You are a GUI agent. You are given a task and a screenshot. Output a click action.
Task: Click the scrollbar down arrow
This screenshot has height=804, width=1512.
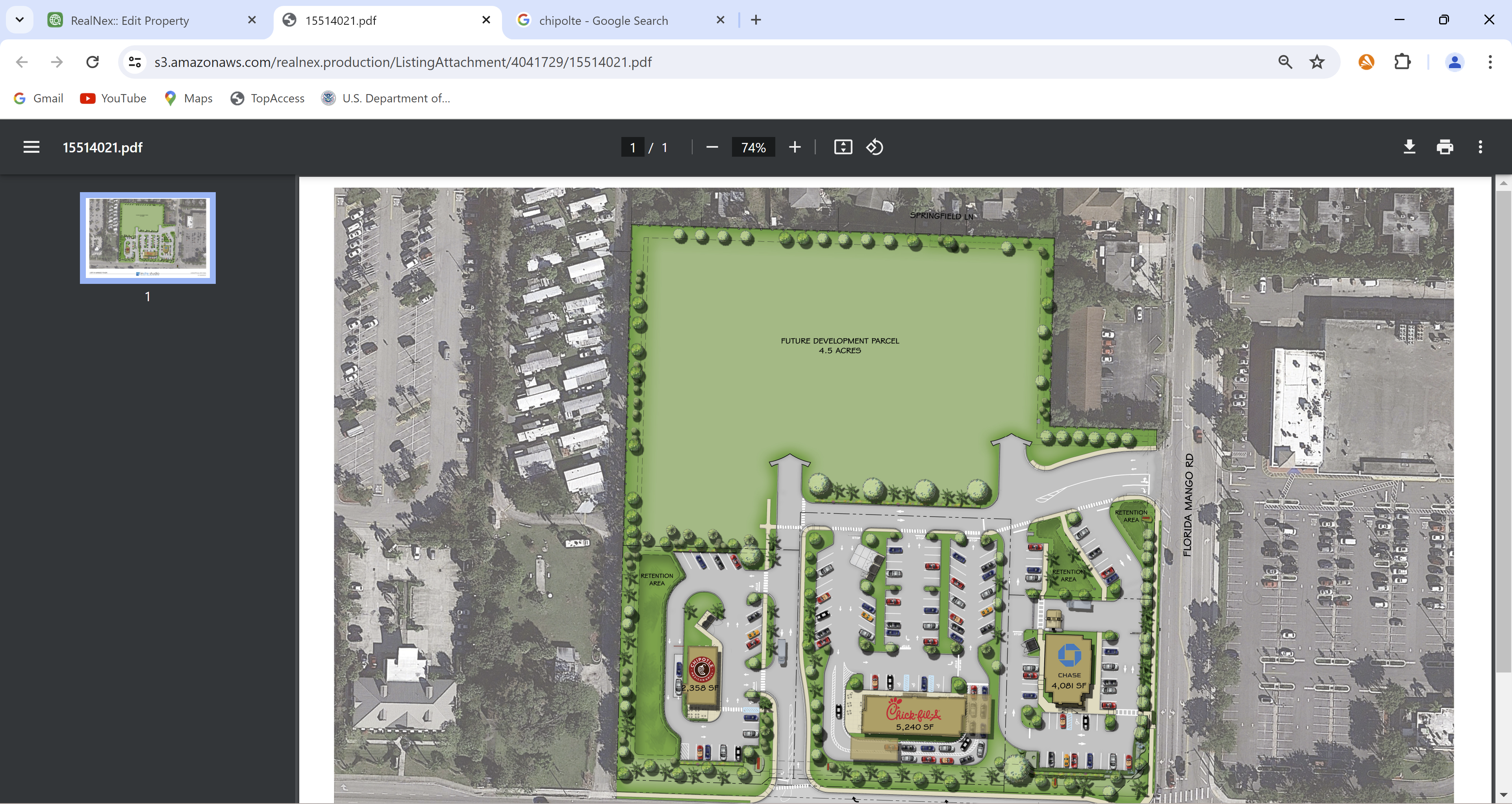point(1503,795)
